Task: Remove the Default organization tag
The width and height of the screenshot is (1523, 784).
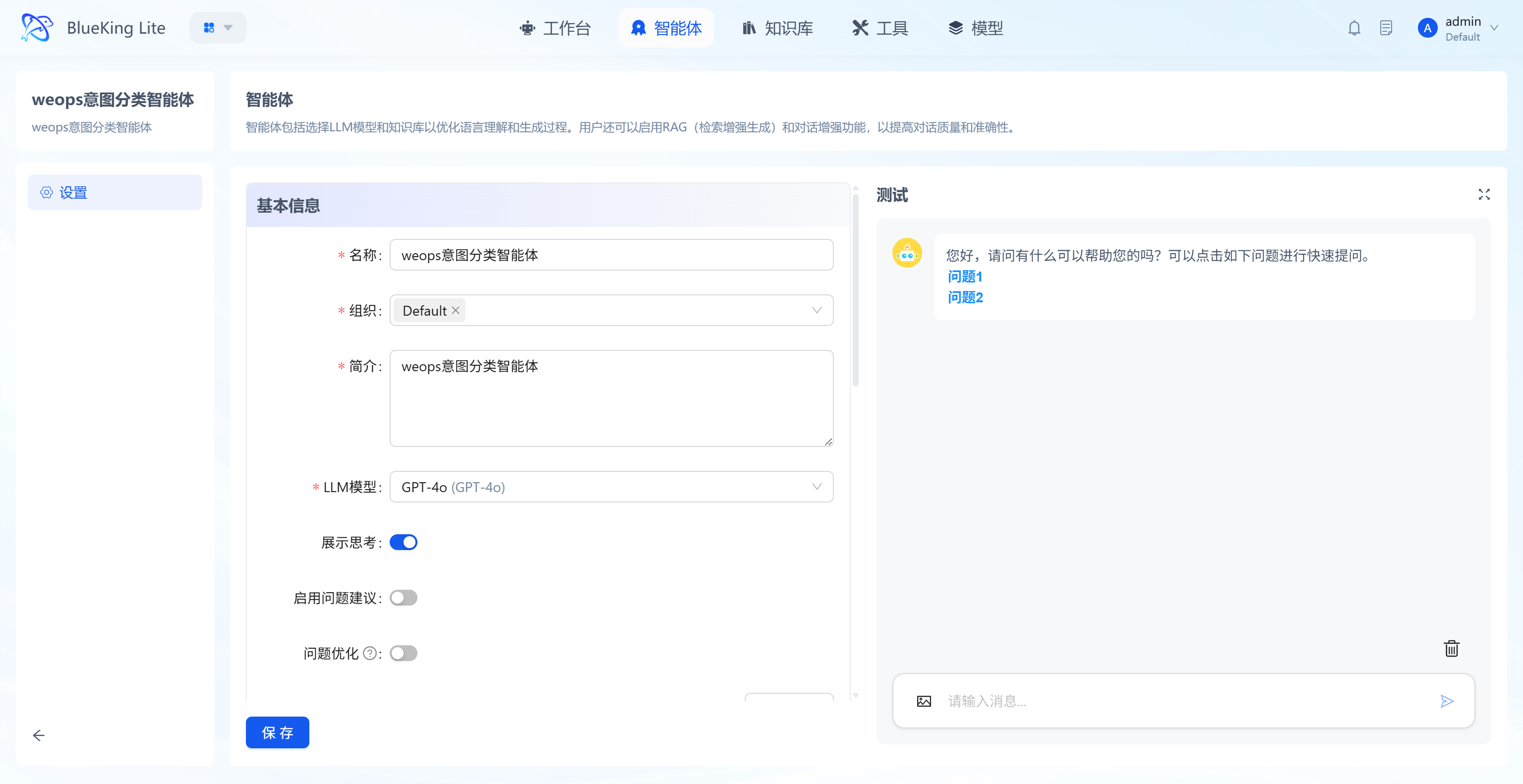Action: 455,310
